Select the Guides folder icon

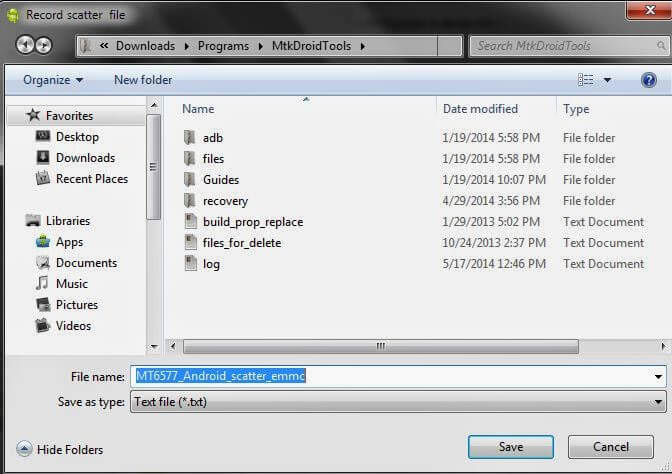pyautogui.click(x=189, y=180)
